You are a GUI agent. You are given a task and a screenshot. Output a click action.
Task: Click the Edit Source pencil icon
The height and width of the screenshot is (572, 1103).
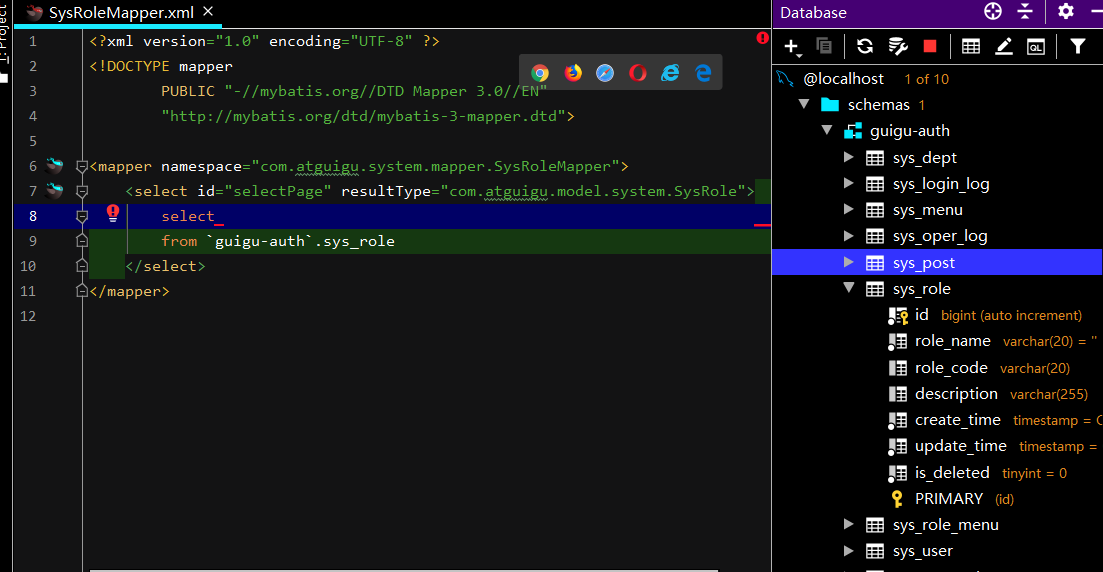tap(1004, 46)
